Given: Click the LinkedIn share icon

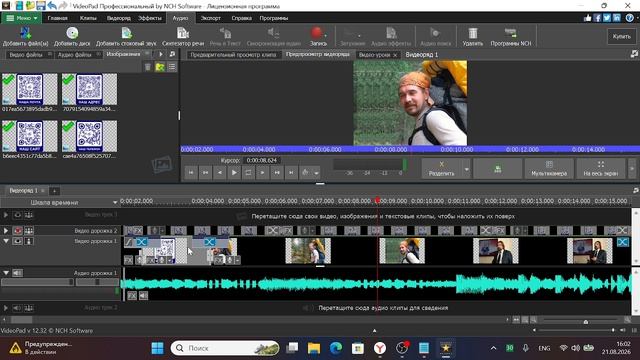Looking at the screenshot, I should pyautogui.click(x=617, y=18).
